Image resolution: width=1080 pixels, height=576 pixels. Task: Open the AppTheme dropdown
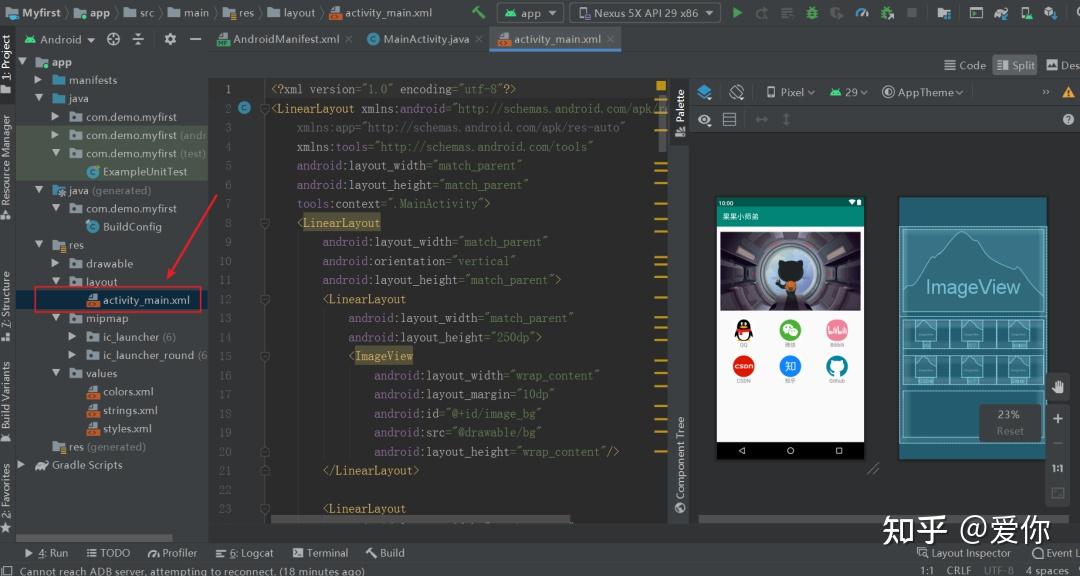click(922, 92)
